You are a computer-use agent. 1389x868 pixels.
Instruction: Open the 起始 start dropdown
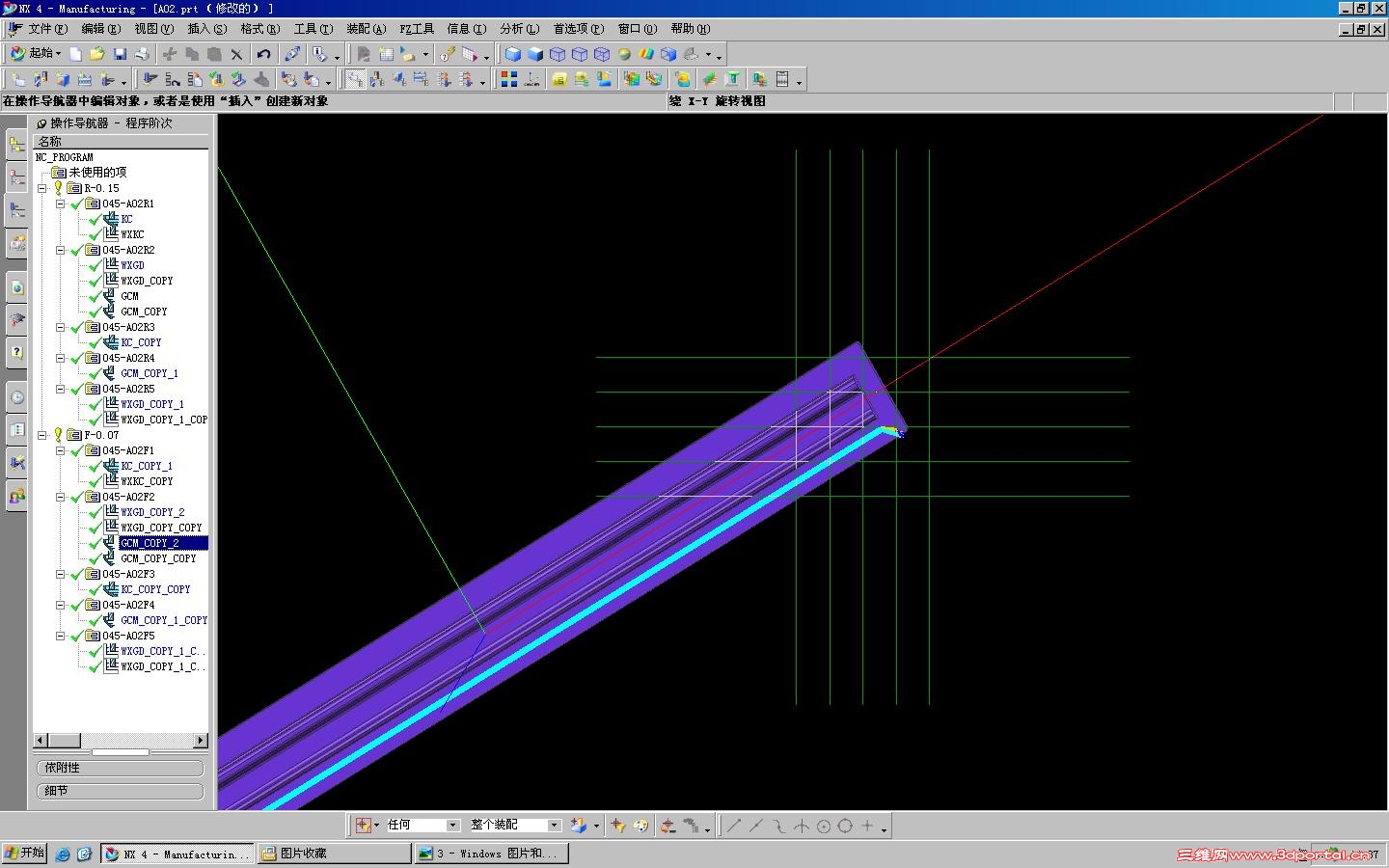pos(37,54)
